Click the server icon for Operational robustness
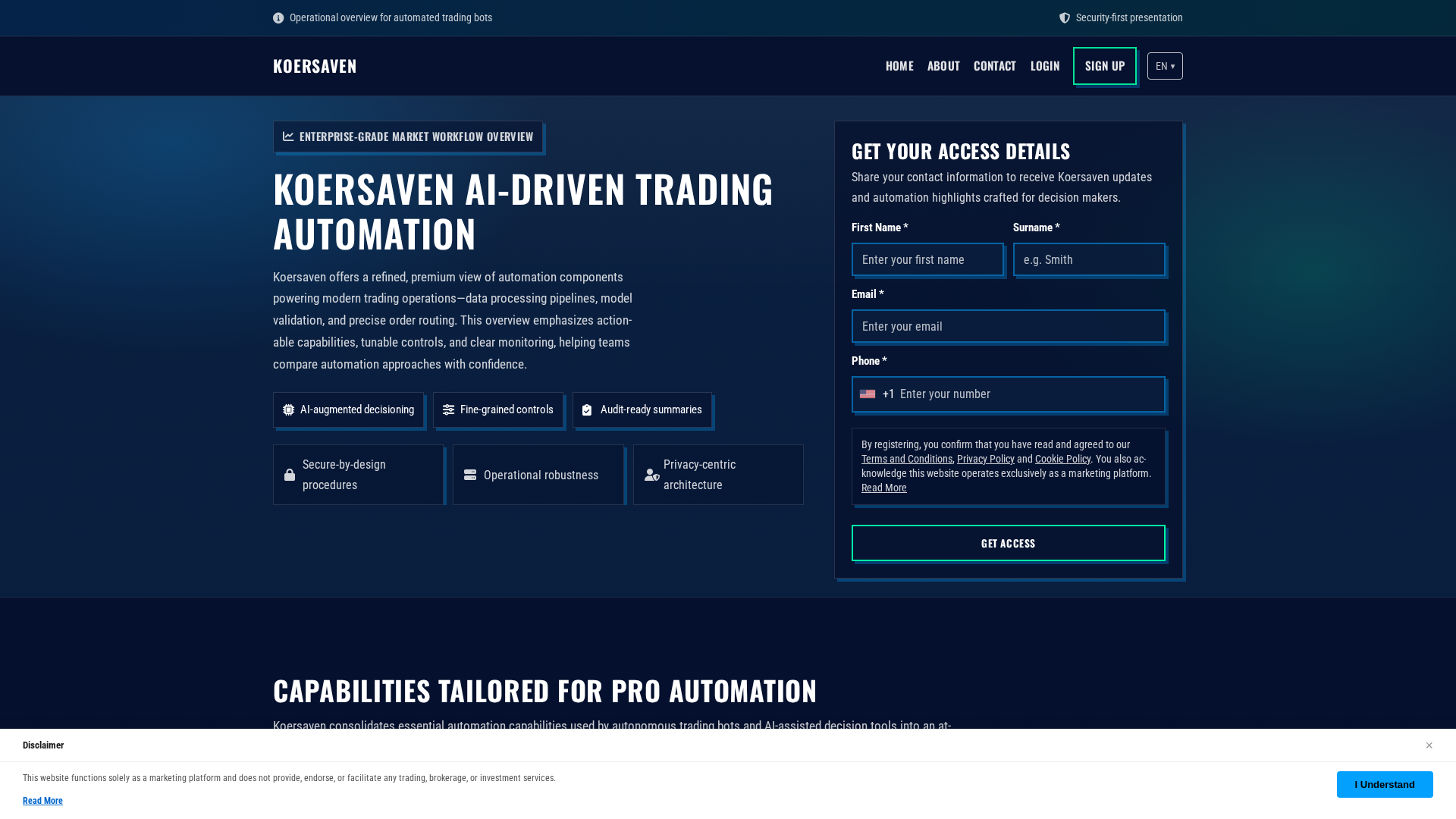 [470, 475]
